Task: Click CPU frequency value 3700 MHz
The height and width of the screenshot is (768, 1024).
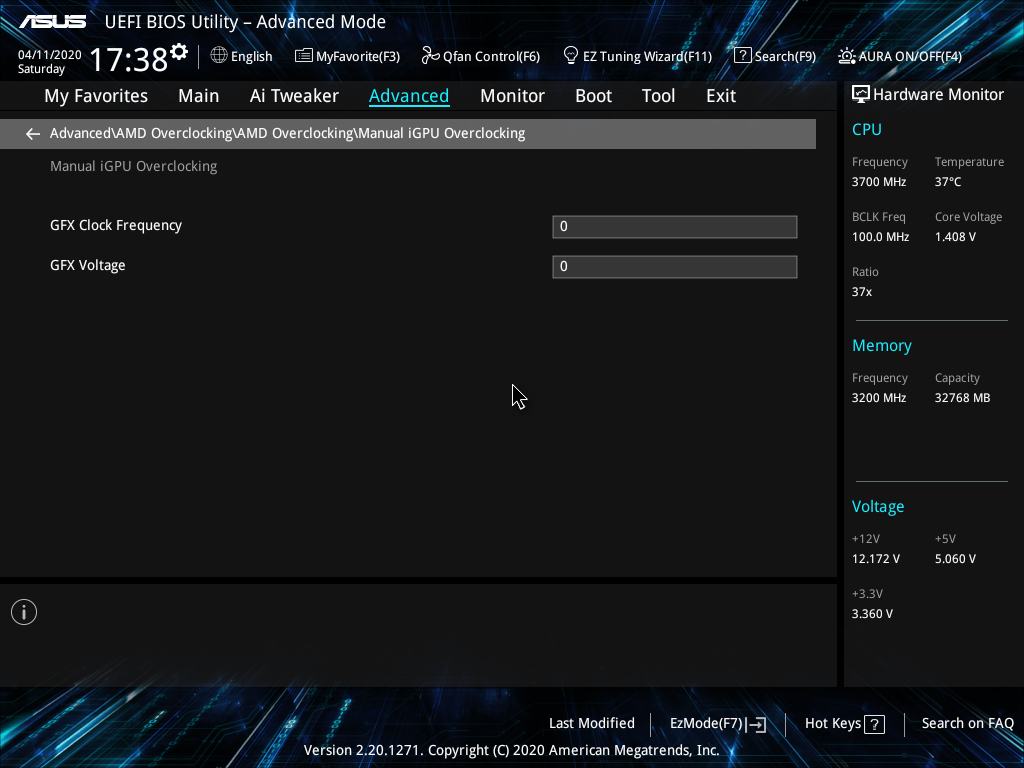Action: click(x=878, y=182)
